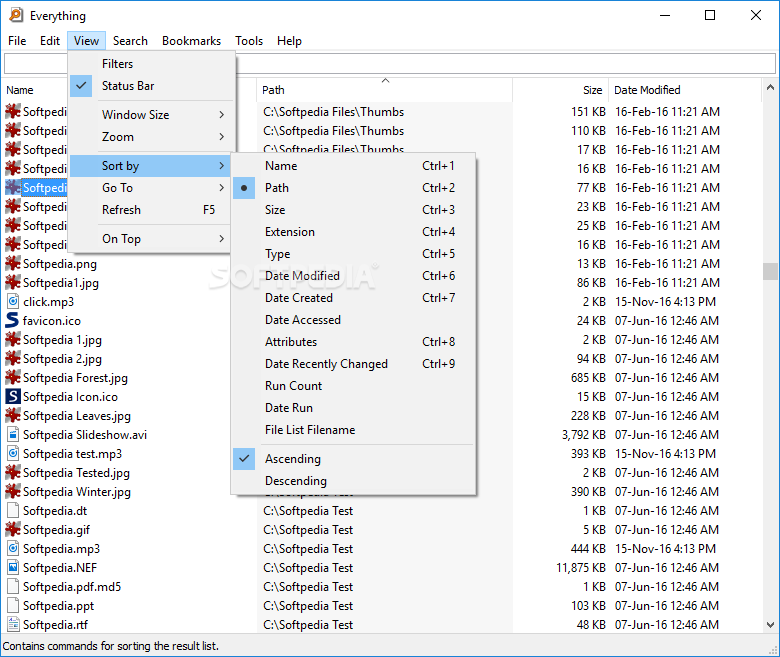Sort by Date Accessed
Screen dimensions: 780x657
coord(353,319)
